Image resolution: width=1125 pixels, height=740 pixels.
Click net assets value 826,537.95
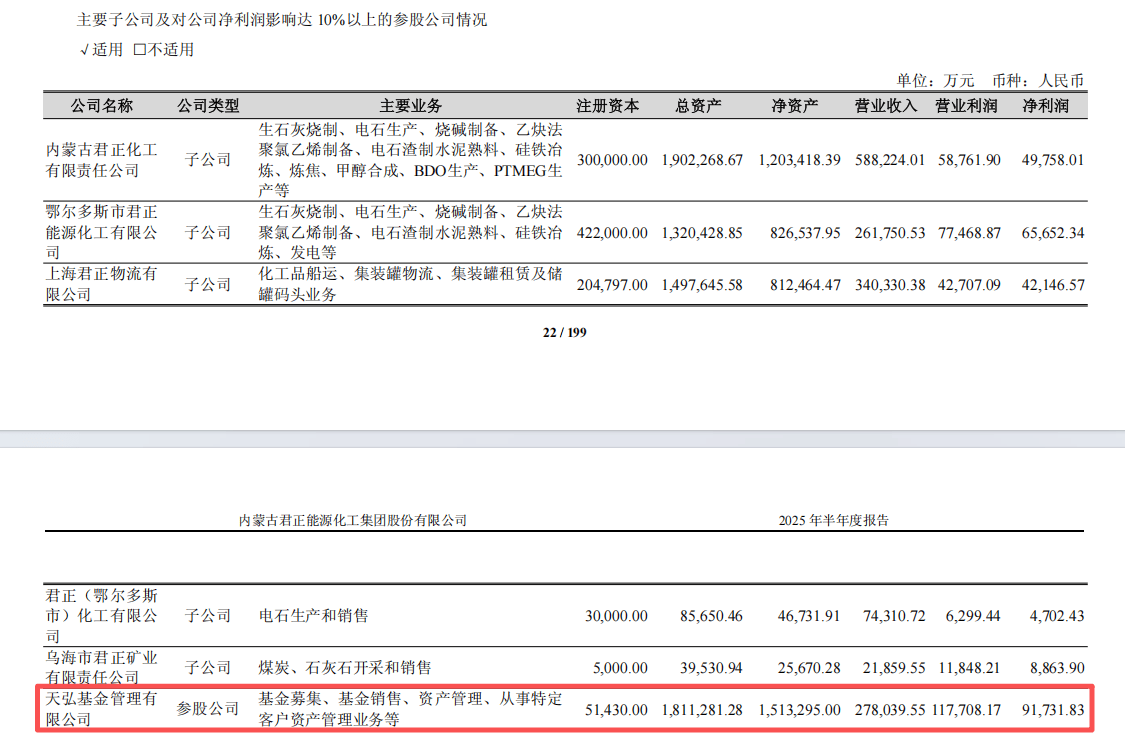805,233
